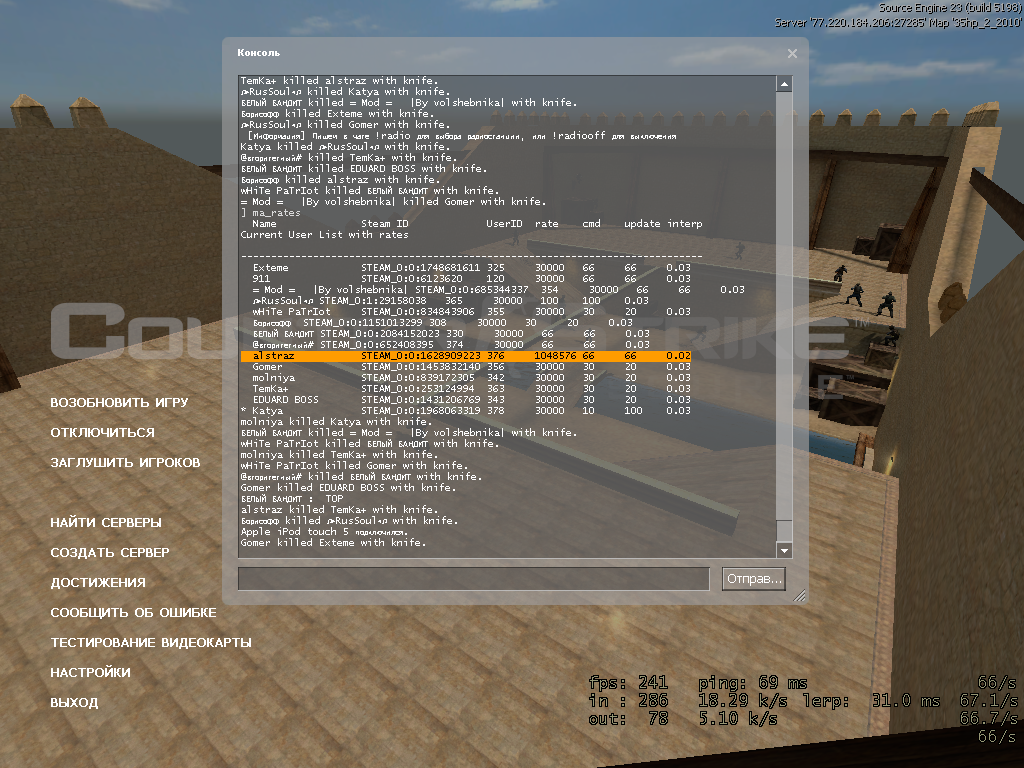Viewport: 1024px width, 768px height.
Task: Click the ping: 69 ms readout
Action: [752, 683]
